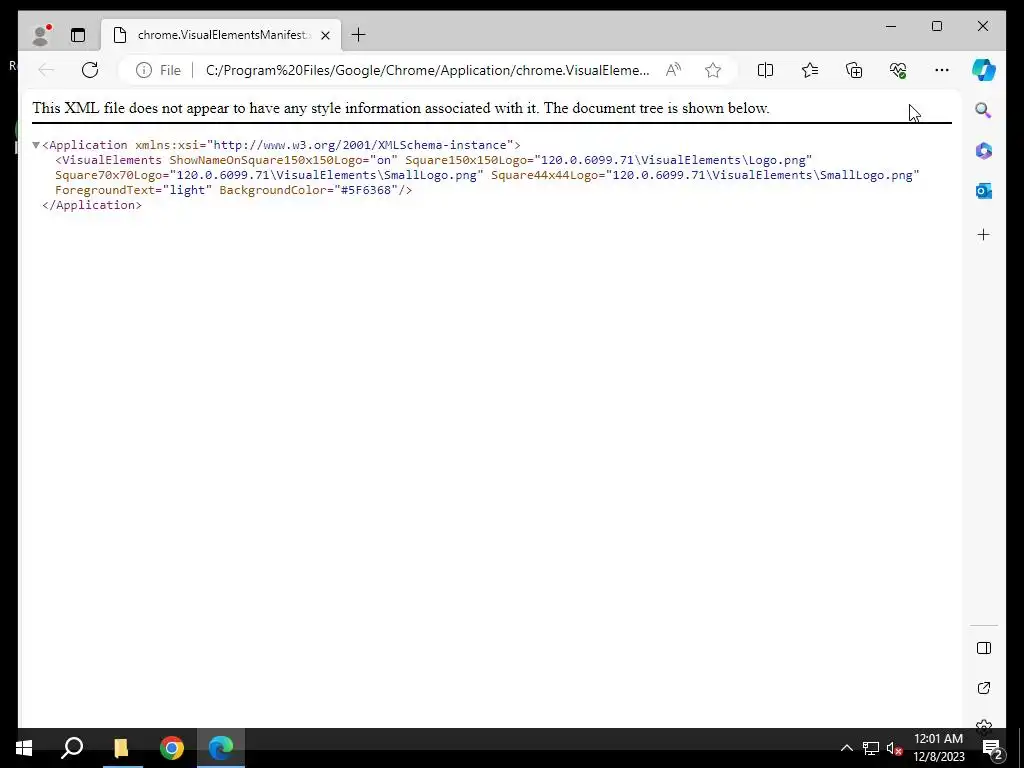Collapse the Application XML node

36,145
